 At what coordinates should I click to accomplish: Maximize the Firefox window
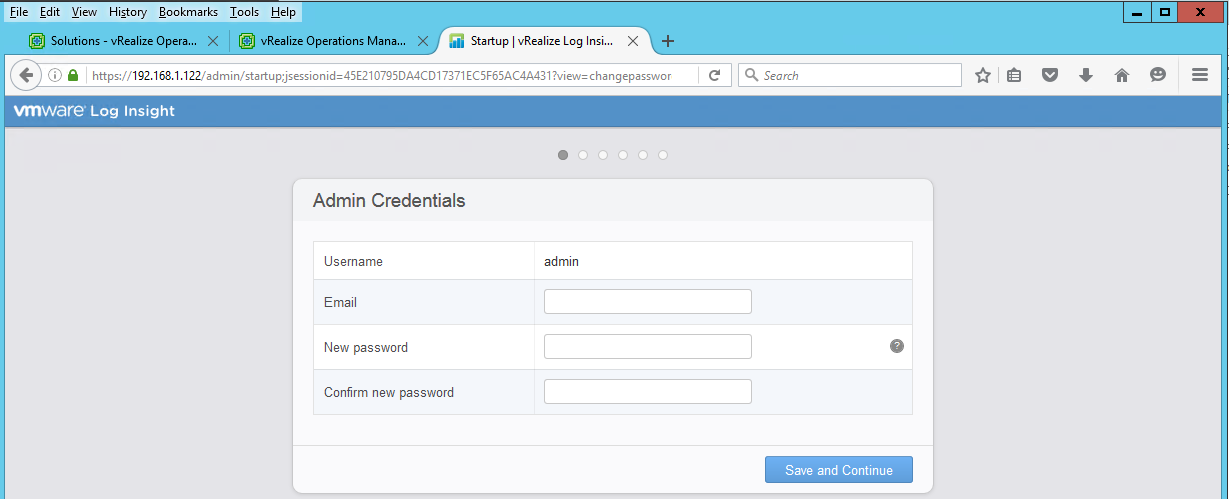tap(1164, 12)
